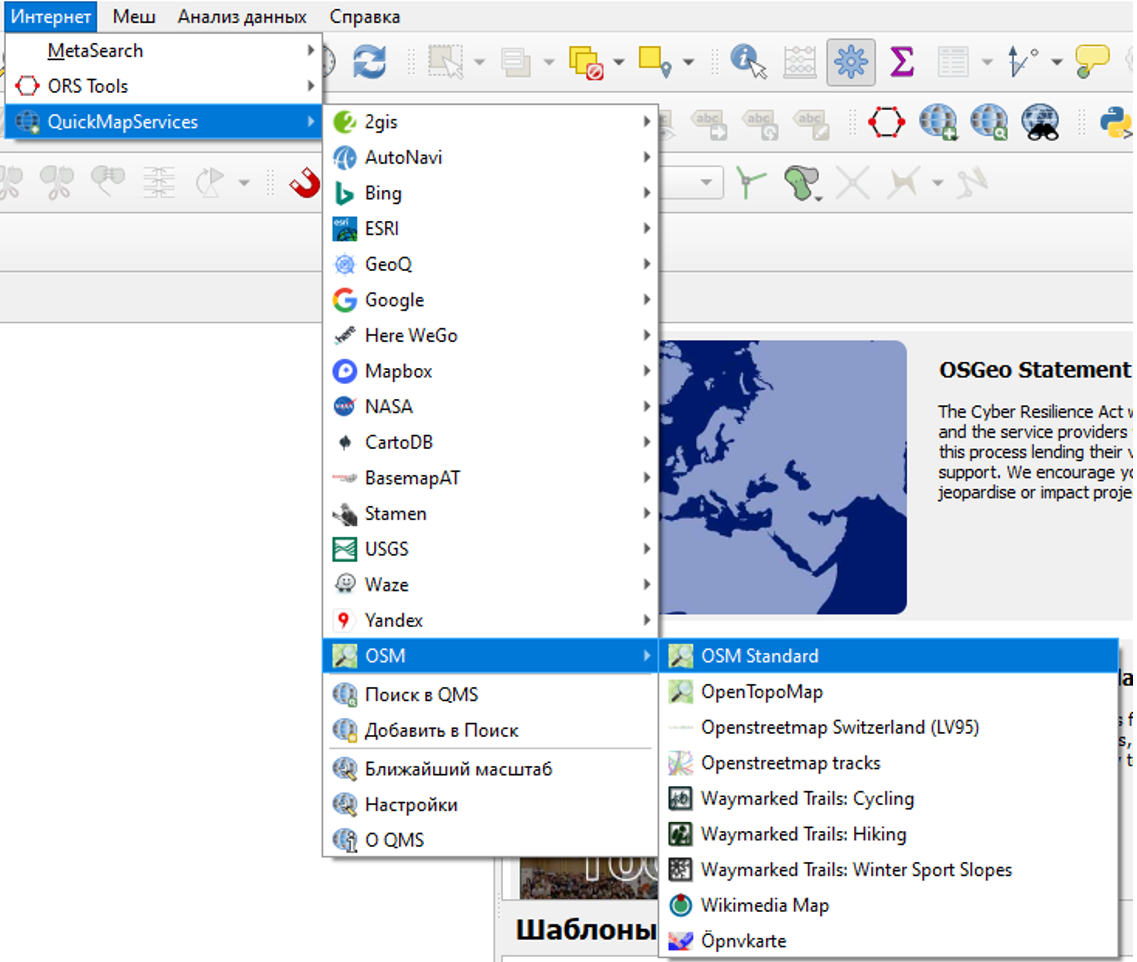Select the Identify Features tool
Screen dimensions: 1137x962
pos(748,62)
